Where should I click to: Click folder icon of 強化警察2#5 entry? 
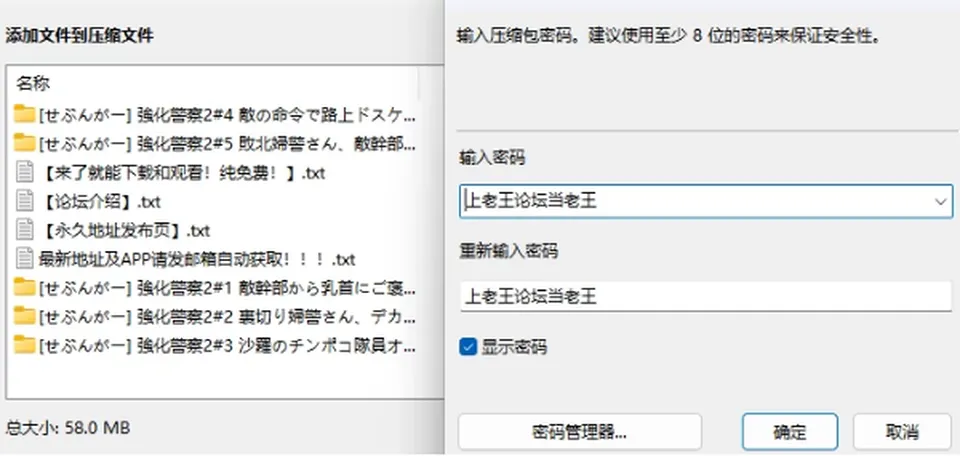click(x=24, y=143)
